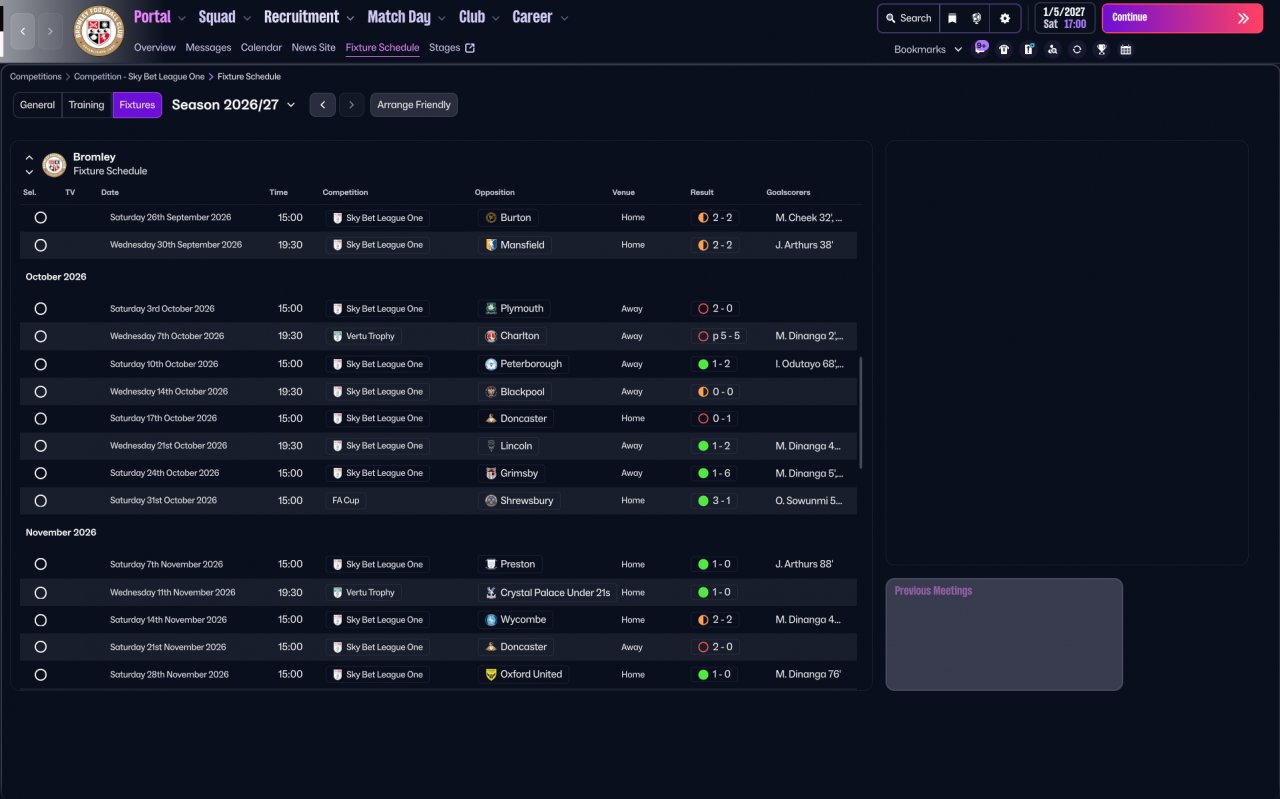Select the General view tab
Image resolution: width=1280 pixels, height=799 pixels.
coord(38,105)
